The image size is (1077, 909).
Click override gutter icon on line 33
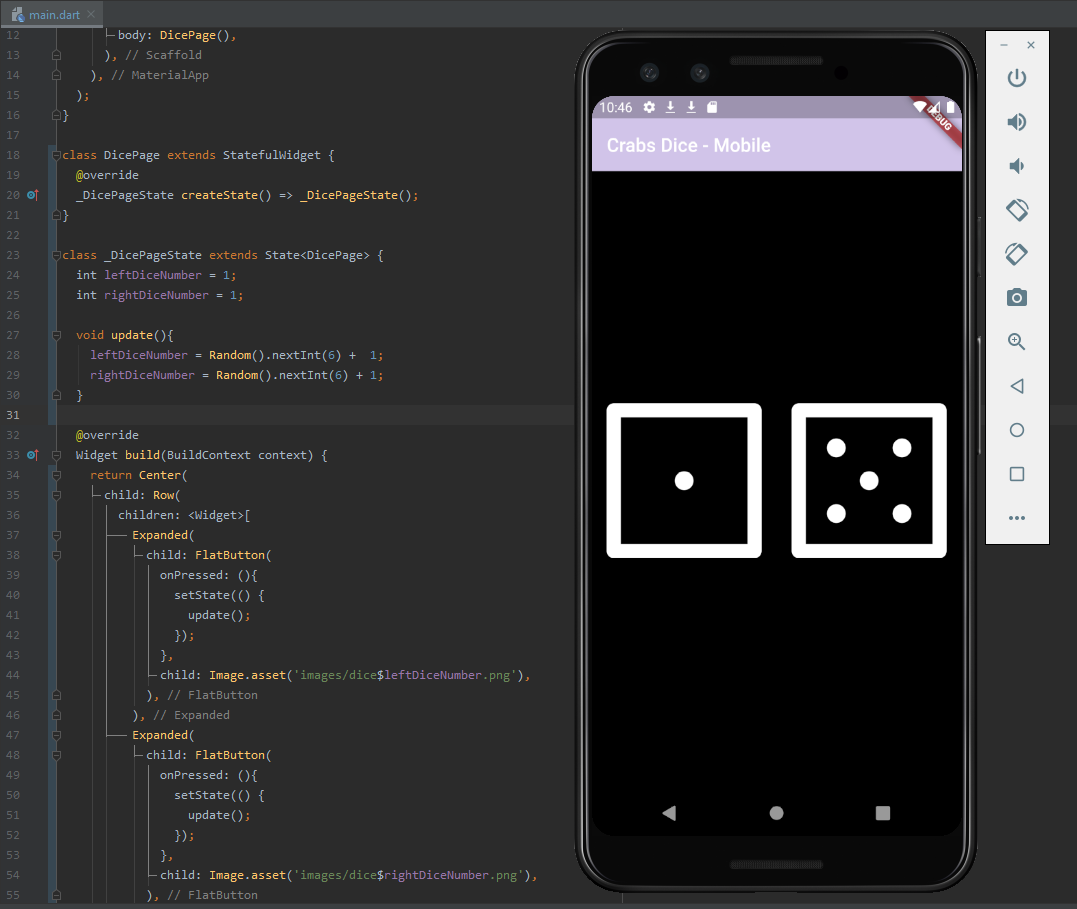pos(32,455)
